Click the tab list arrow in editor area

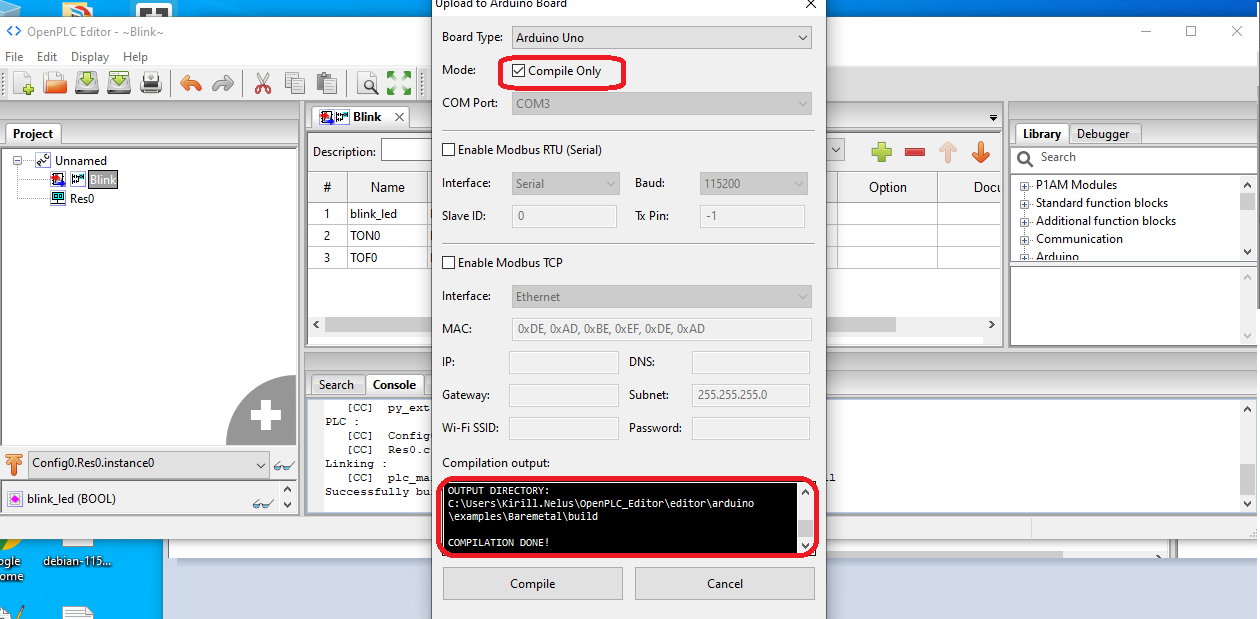[x=993, y=118]
